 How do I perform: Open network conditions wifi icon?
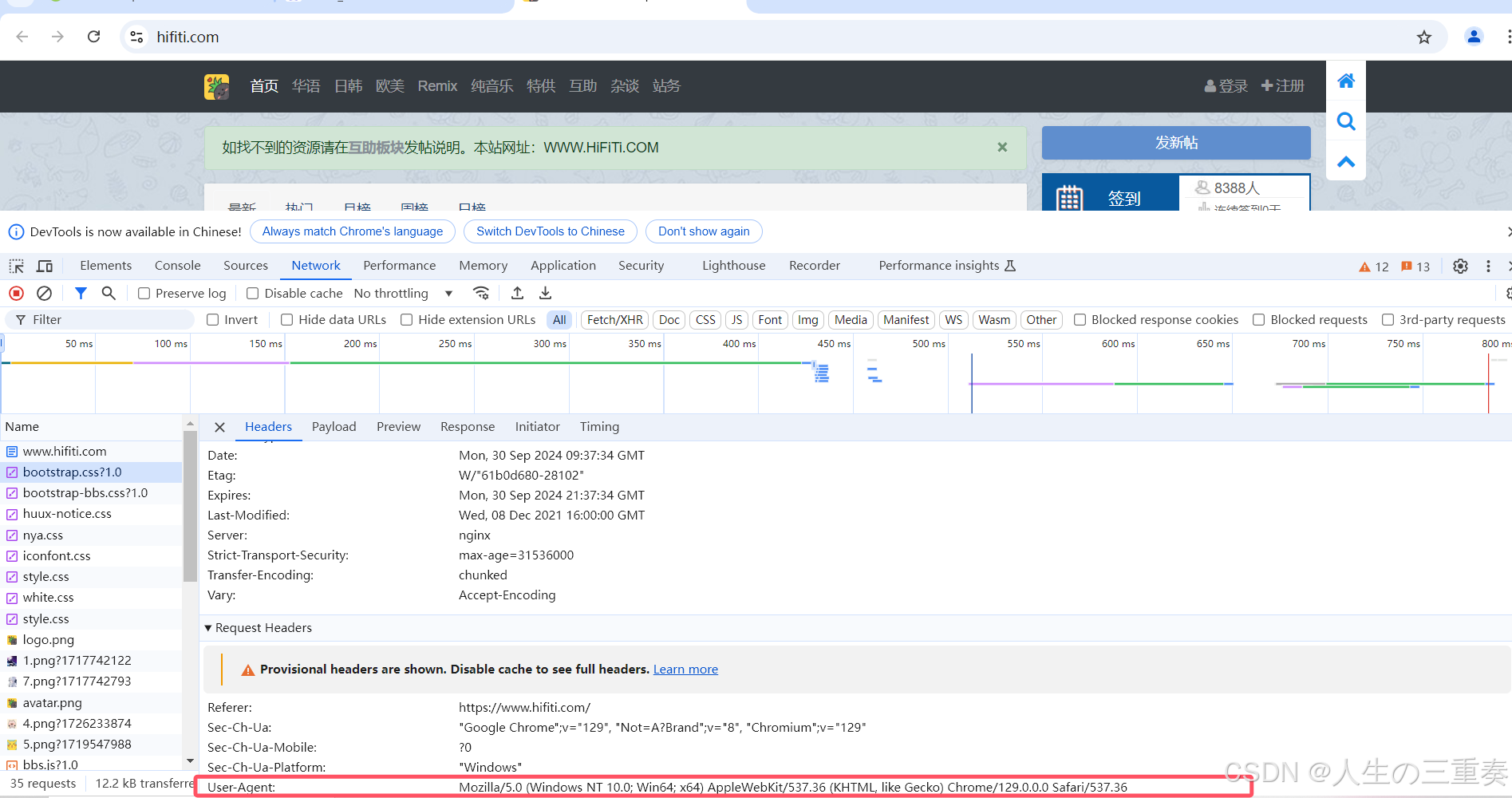[x=481, y=294]
